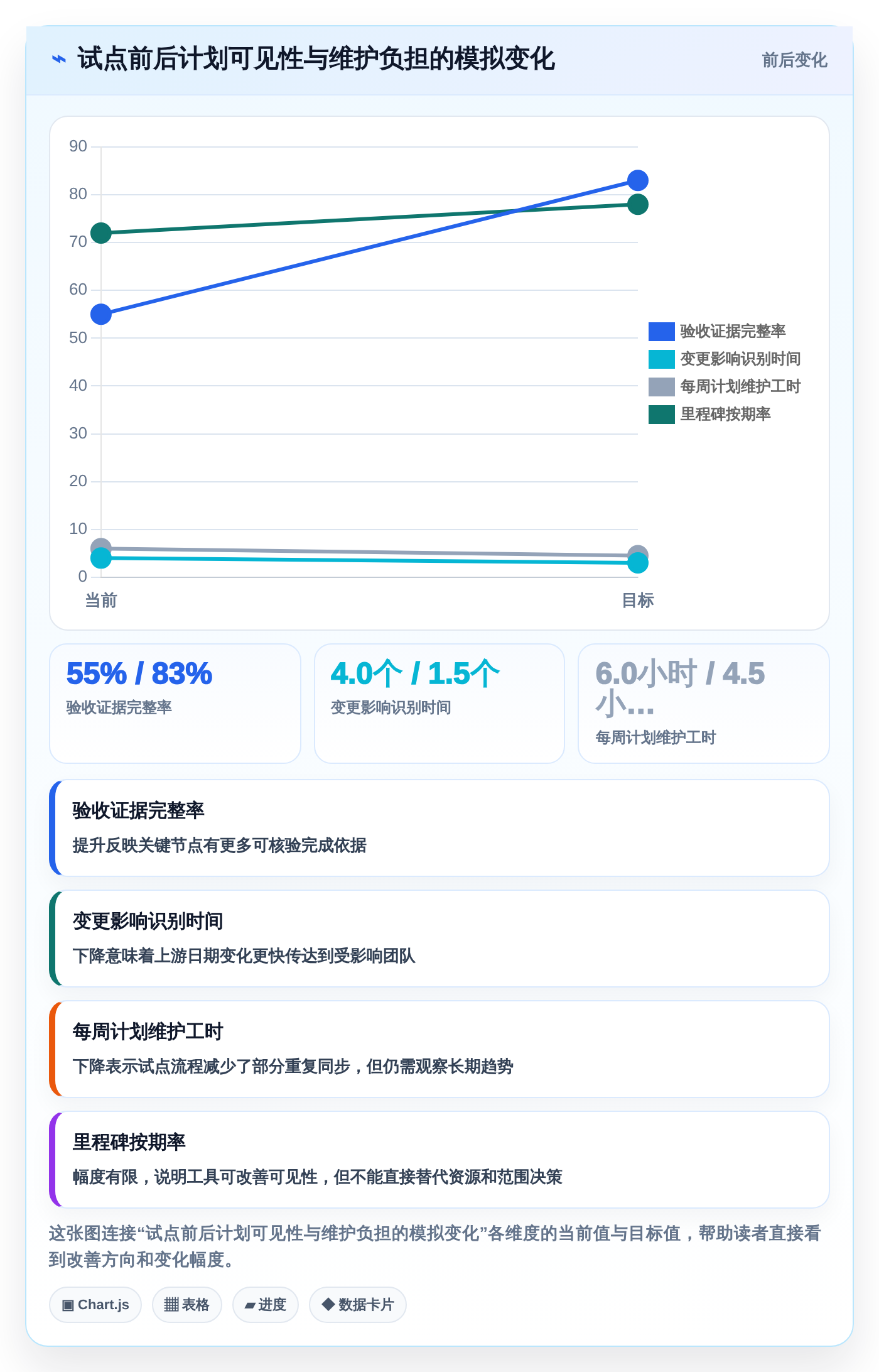
Task: Toggle the 验收证据完整率 legend swatch
Action: tap(661, 331)
